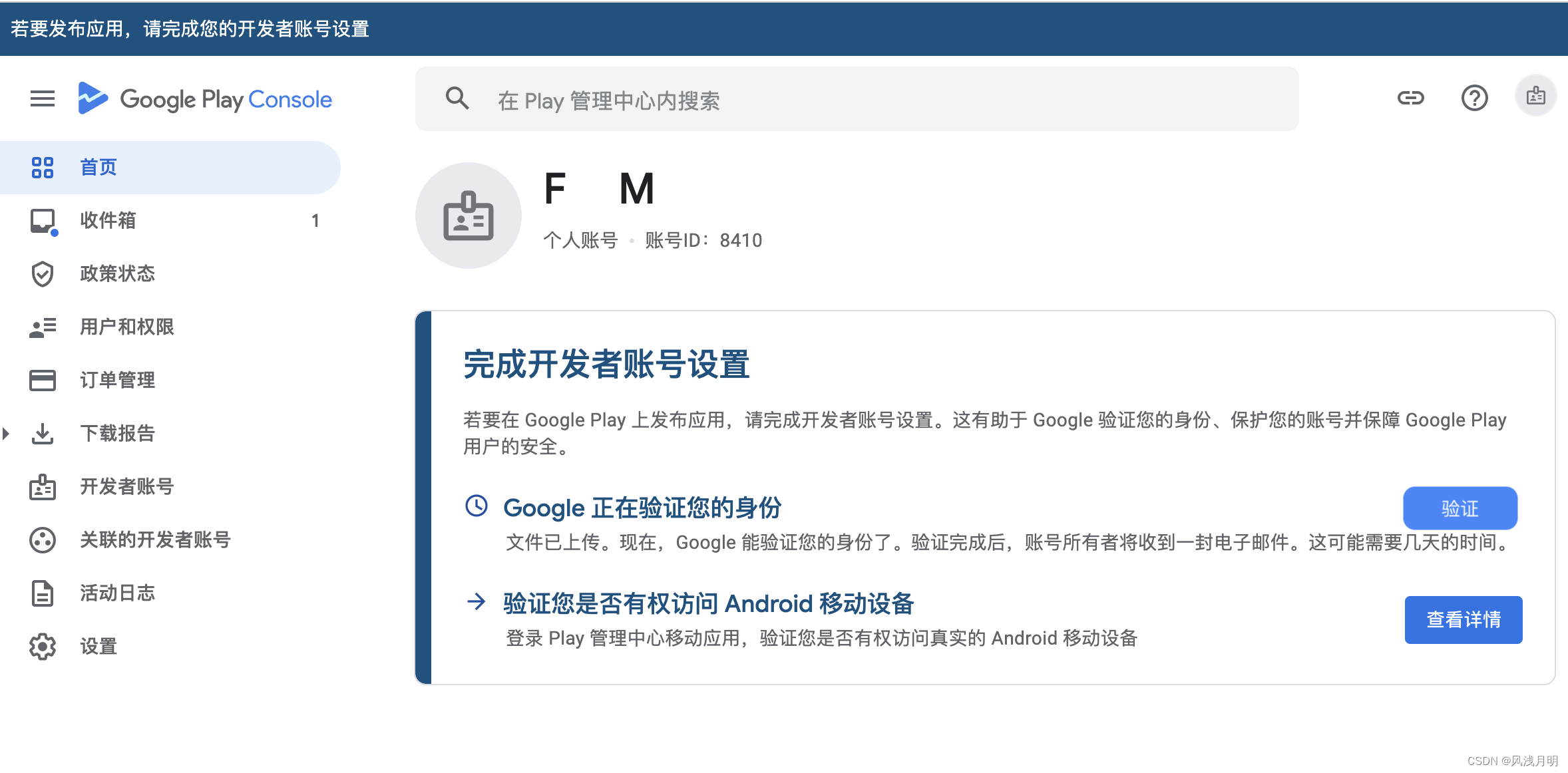Click the hamburger menu icon

43,99
